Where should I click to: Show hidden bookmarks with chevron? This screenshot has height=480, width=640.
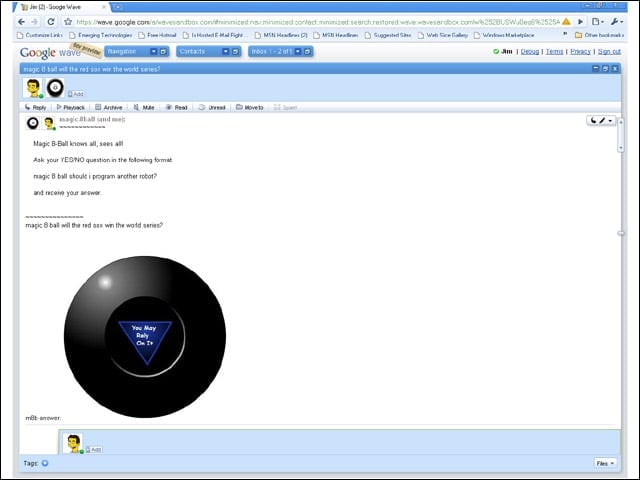click(565, 34)
